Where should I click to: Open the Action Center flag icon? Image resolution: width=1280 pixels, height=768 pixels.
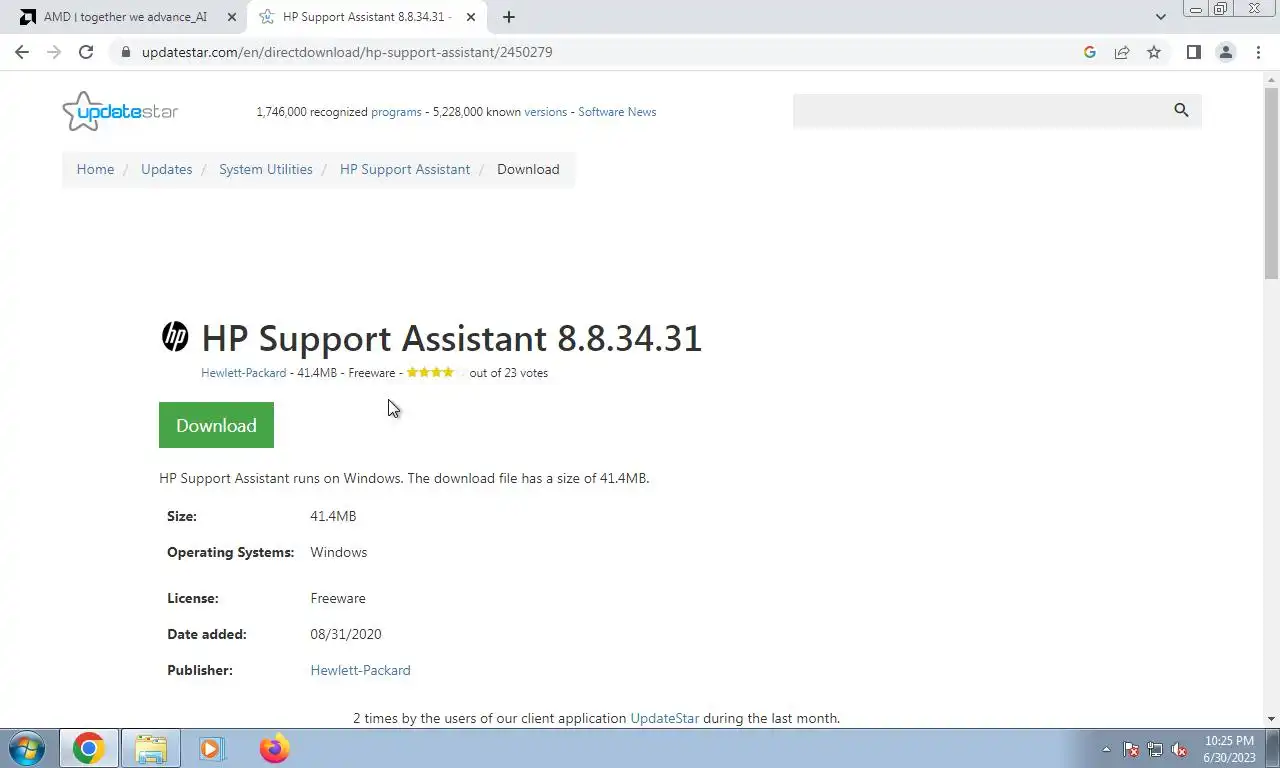pos(1131,749)
